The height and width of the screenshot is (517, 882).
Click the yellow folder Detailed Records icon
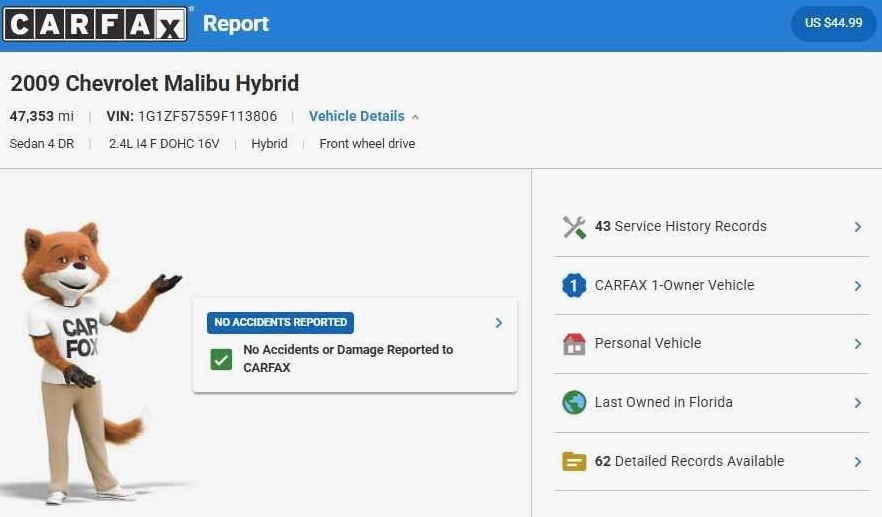[574, 461]
